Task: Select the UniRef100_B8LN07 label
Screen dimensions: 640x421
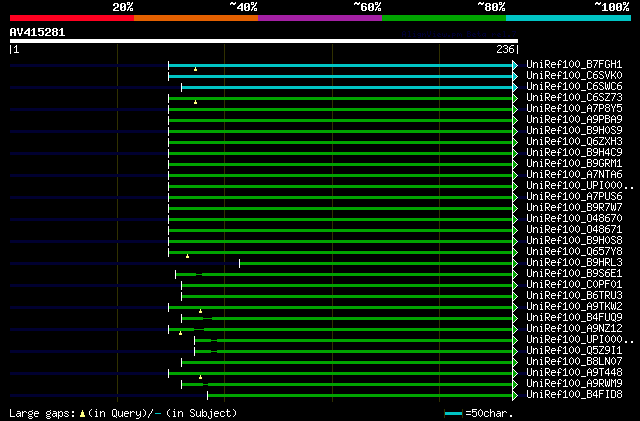Action: point(574,361)
